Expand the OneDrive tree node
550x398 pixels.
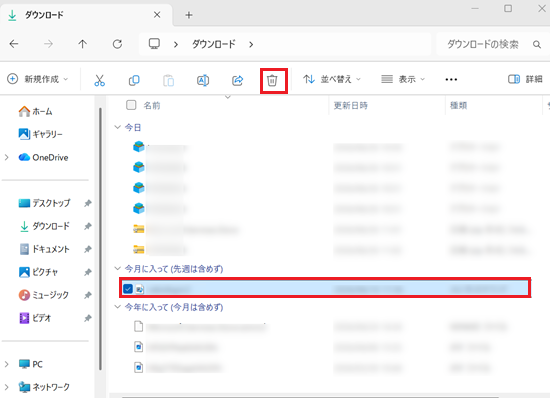[x=6, y=157]
